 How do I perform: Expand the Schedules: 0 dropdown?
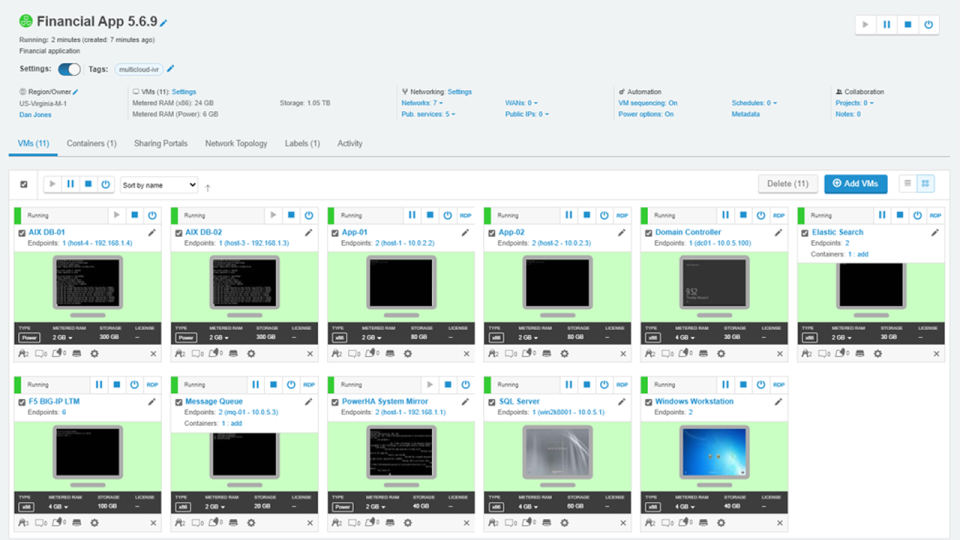(754, 103)
